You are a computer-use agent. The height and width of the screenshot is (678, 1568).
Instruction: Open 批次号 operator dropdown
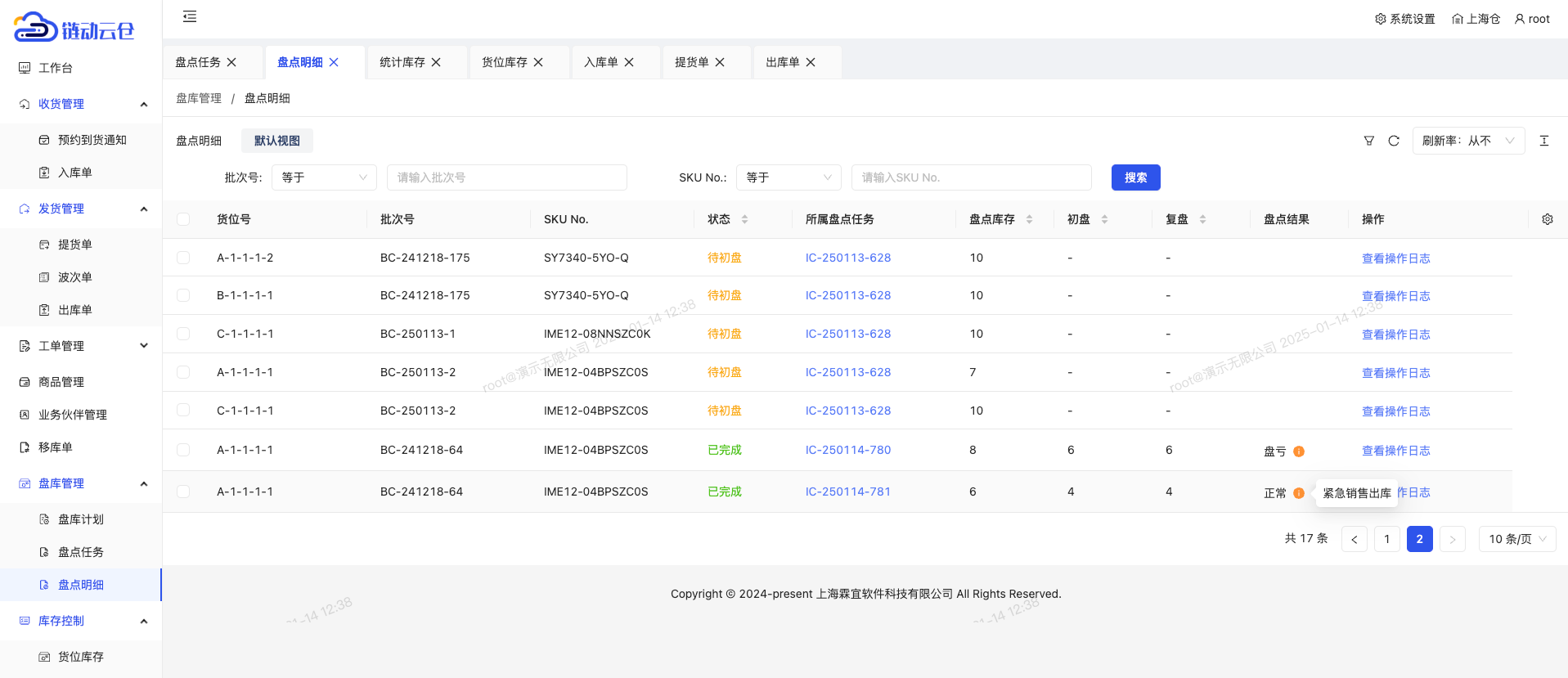[x=324, y=177]
